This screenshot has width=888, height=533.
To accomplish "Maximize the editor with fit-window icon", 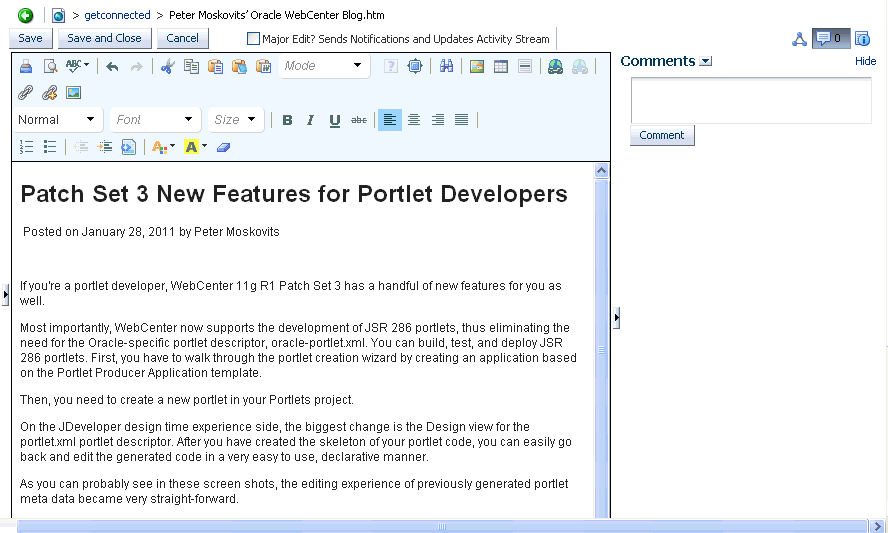I will [415, 66].
